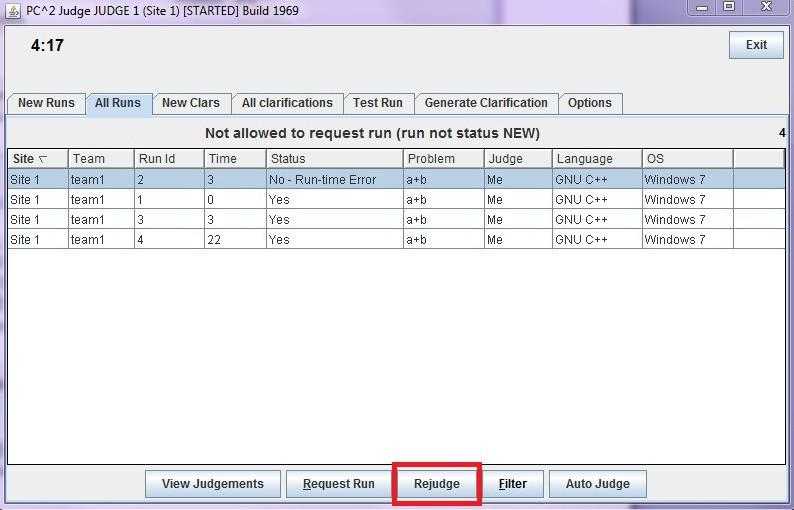Sort by the Judge column header
Viewport: 794px width, 510px height.
(x=518, y=159)
